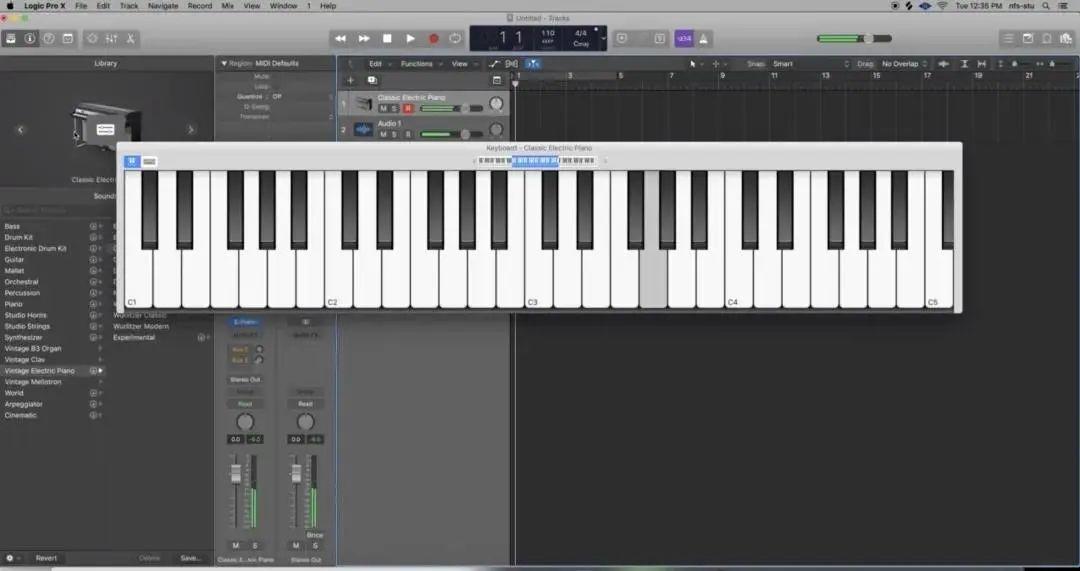This screenshot has height=571, width=1080.
Task: Toggle the Inspector info button
Action: (30, 39)
